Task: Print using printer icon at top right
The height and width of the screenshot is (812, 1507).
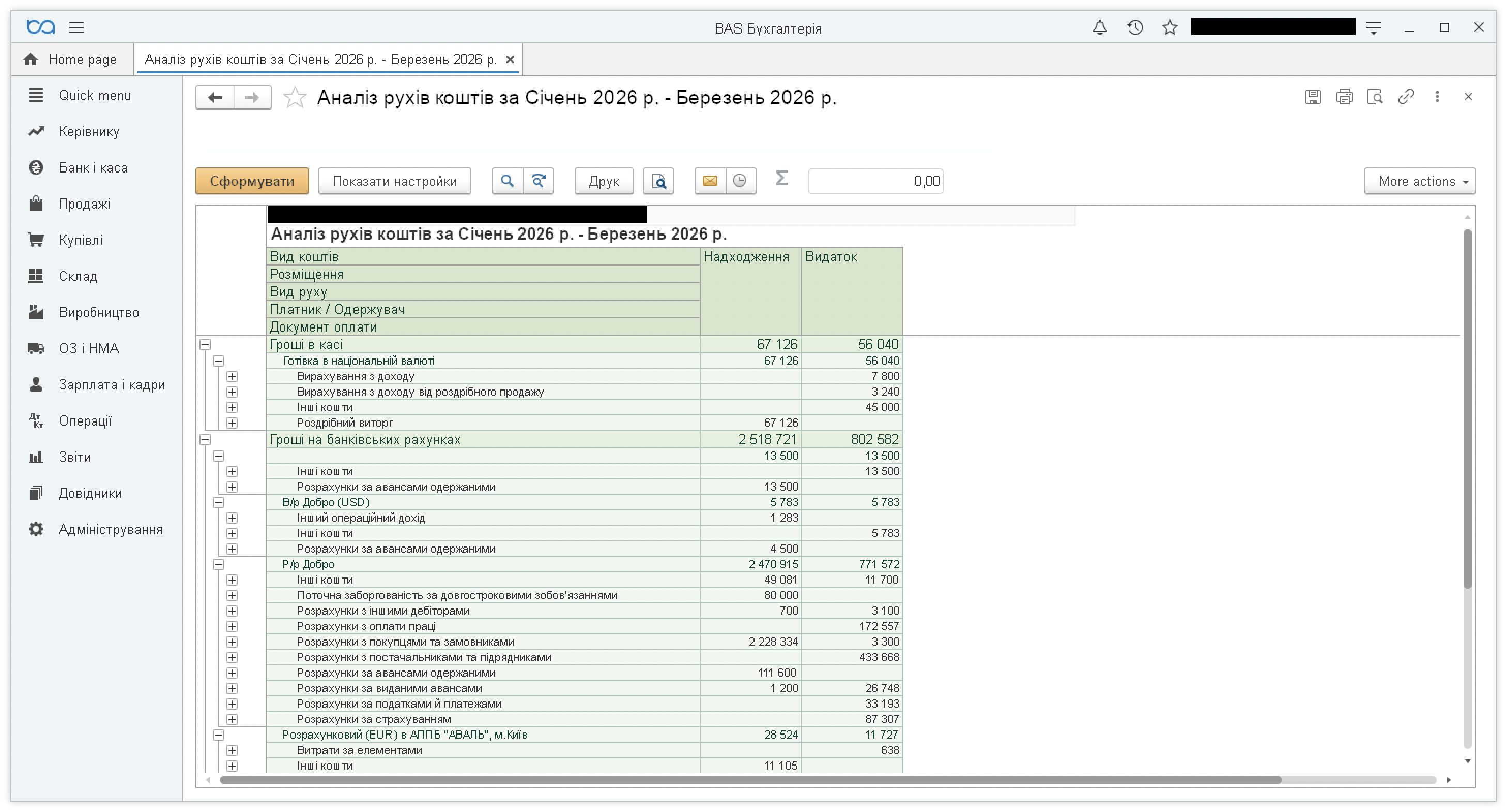Action: (x=1344, y=97)
